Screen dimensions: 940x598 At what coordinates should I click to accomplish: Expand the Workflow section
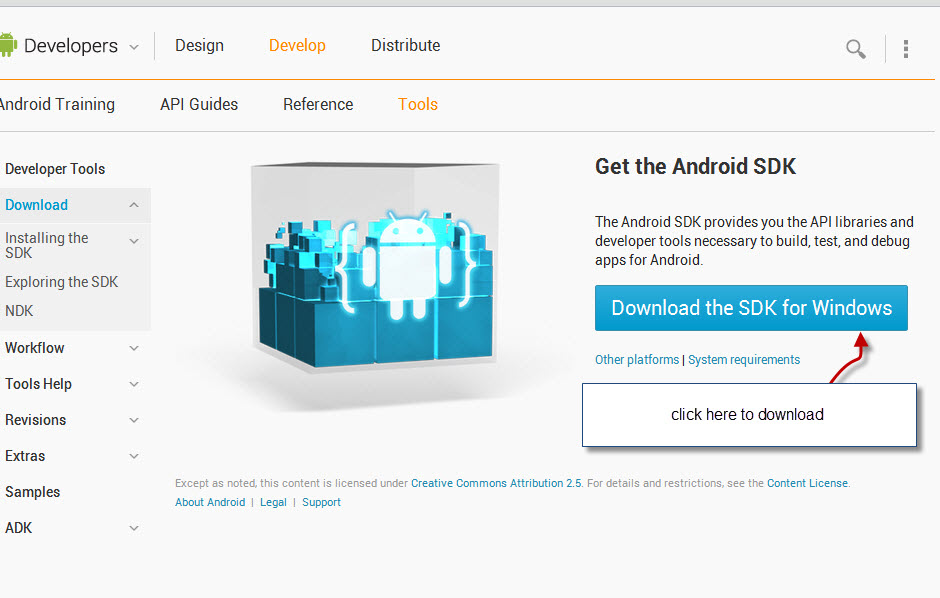point(133,348)
